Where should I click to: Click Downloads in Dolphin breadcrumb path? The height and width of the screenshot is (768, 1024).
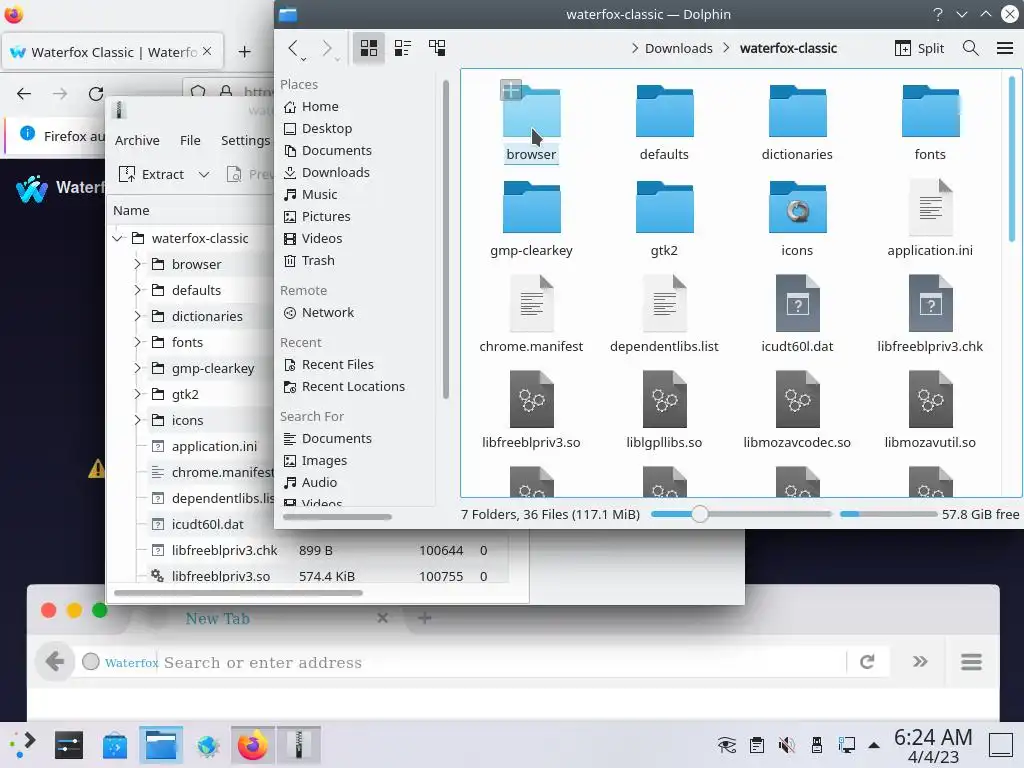pyautogui.click(x=679, y=48)
